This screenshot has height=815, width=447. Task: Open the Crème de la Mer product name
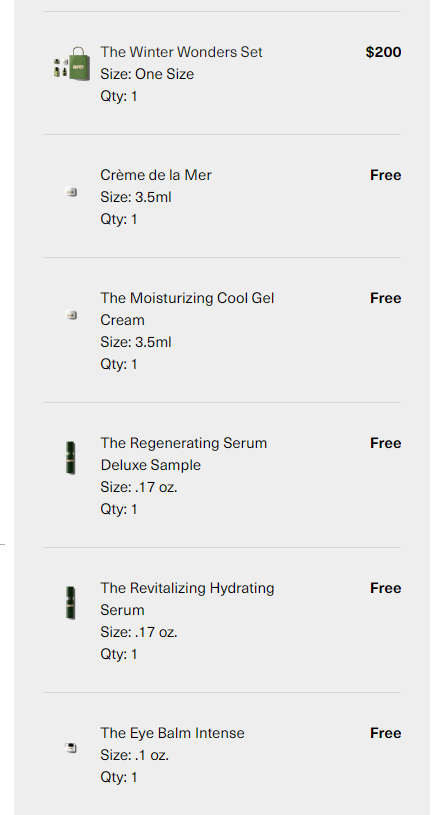156,175
